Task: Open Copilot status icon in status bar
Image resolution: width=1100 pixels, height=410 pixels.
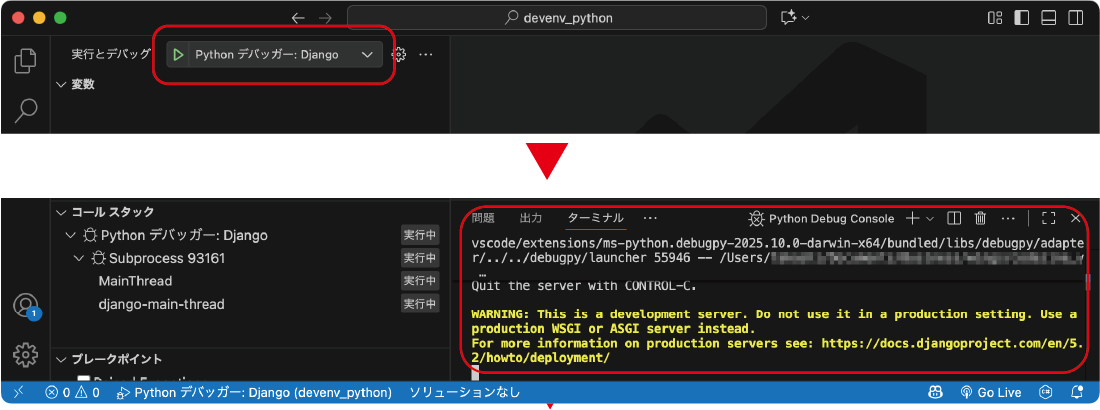Action: coord(935,392)
